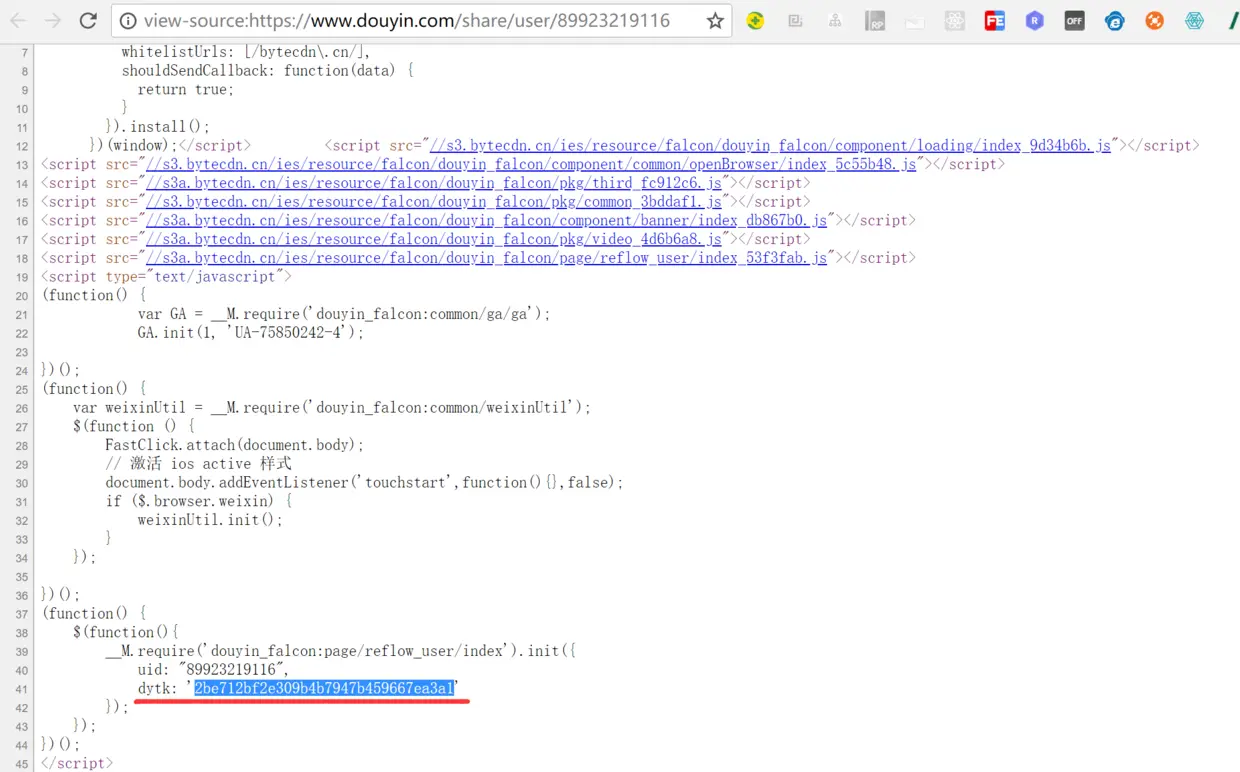The height and width of the screenshot is (772, 1240).
Task: Focus the address bar with the douyin URL
Action: (423, 21)
